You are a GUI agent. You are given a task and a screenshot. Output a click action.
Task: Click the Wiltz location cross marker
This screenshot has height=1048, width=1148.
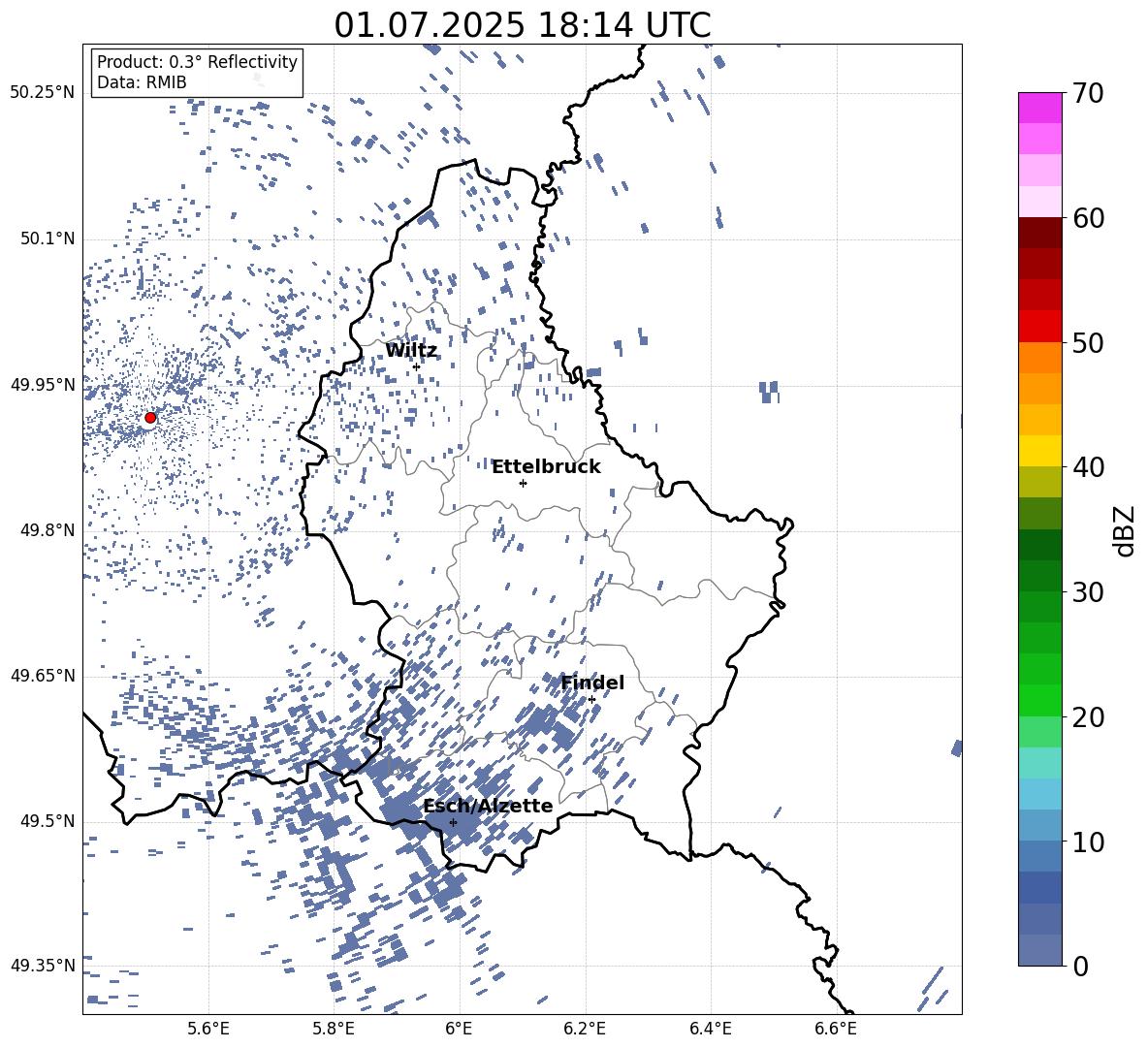pos(417,366)
